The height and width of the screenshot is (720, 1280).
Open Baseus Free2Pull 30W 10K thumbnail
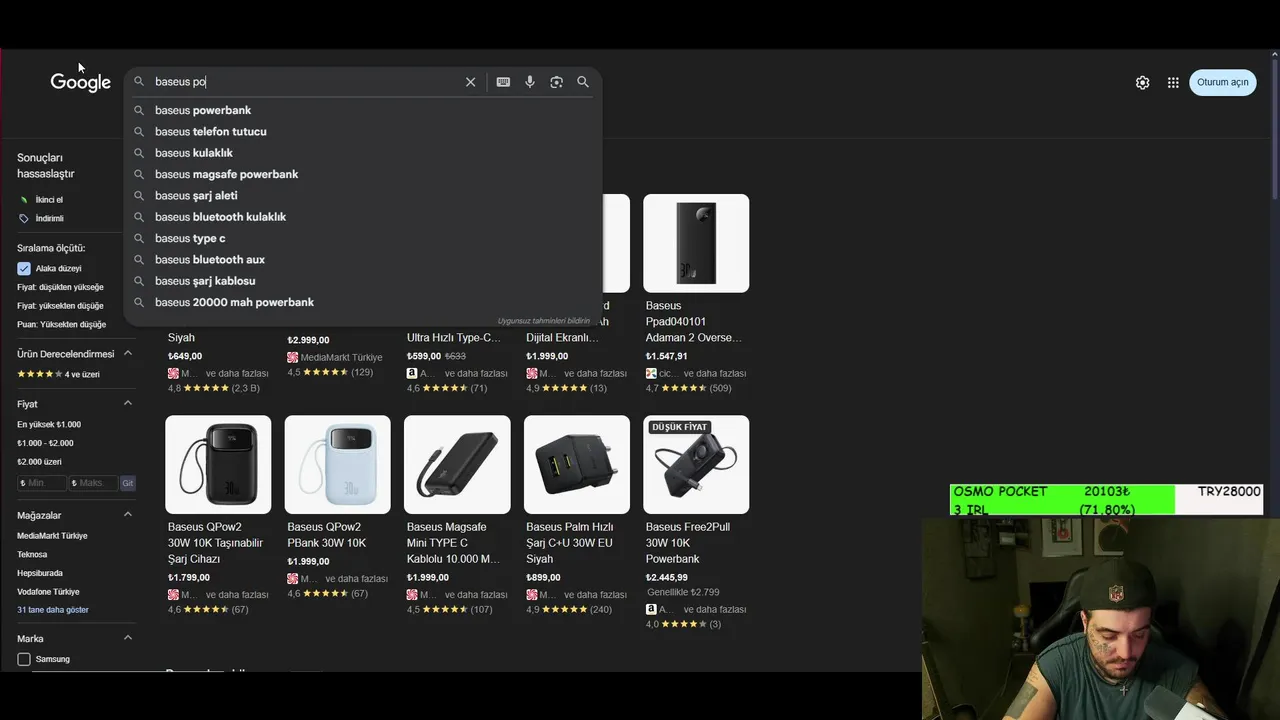click(696, 464)
